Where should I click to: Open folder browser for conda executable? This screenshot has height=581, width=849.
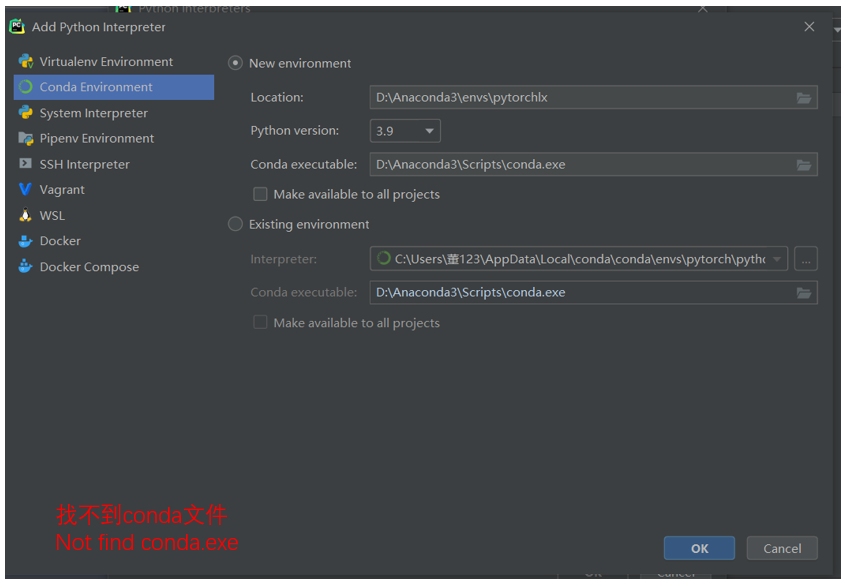click(805, 163)
